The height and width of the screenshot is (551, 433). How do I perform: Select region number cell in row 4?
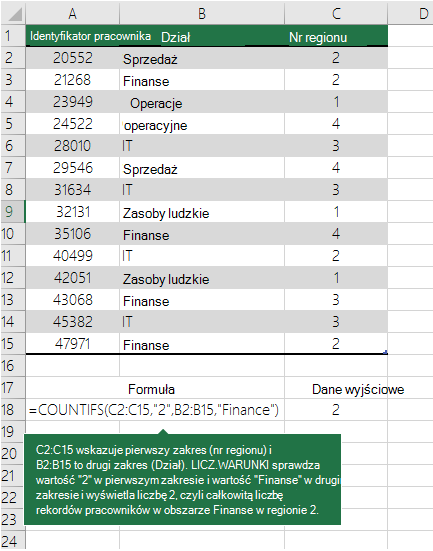[x=336, y=102]
